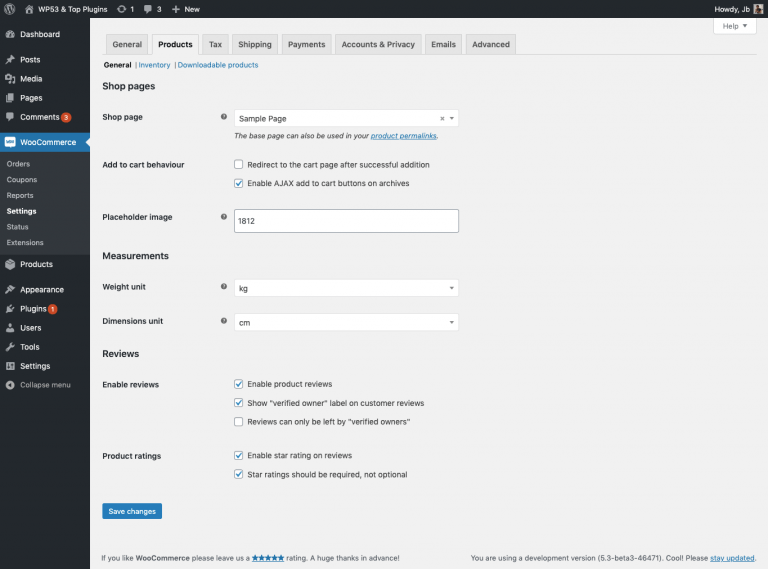Click the Collapse menu arrow icon

[10, 385]
